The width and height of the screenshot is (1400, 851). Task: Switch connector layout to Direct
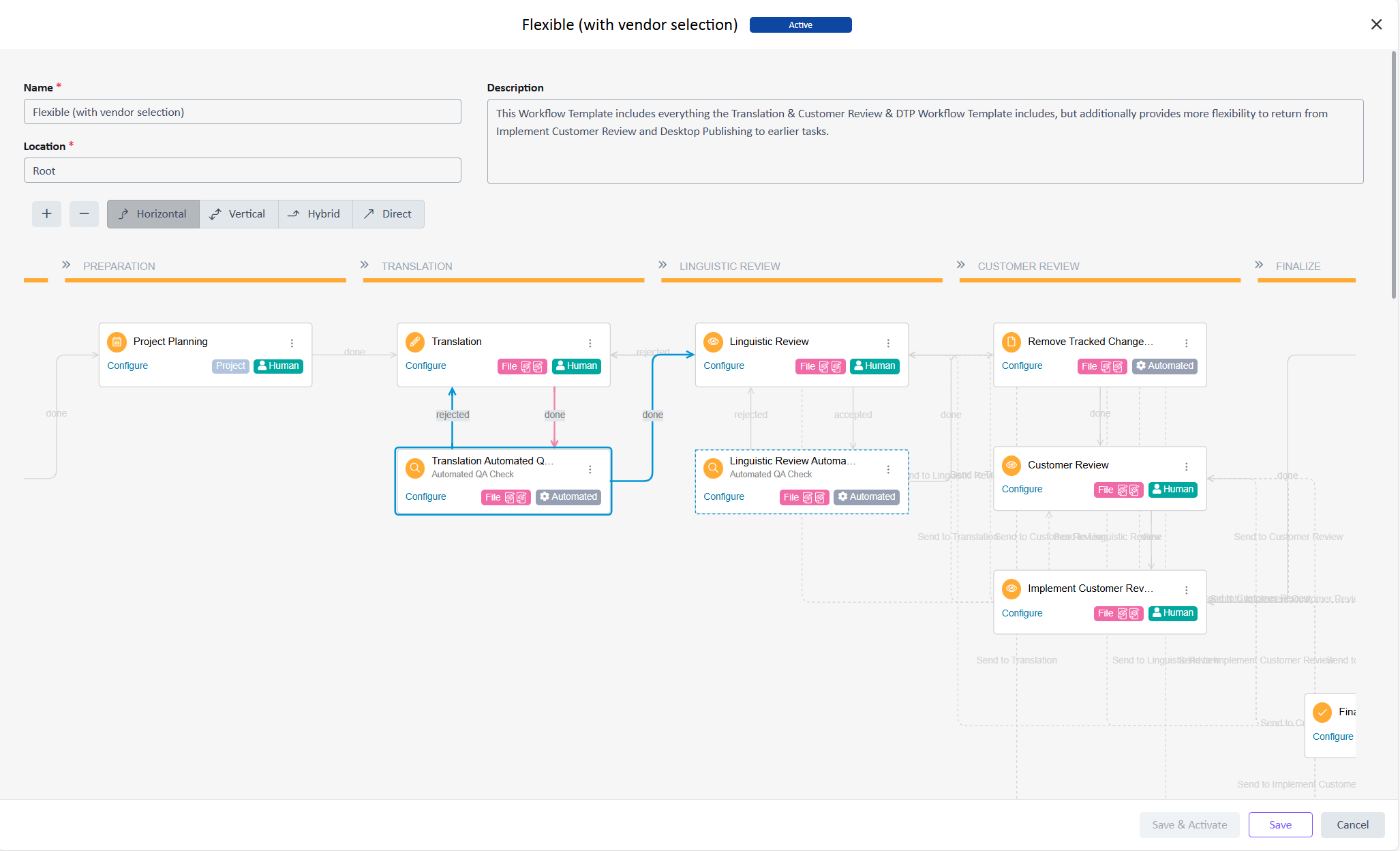388,214
